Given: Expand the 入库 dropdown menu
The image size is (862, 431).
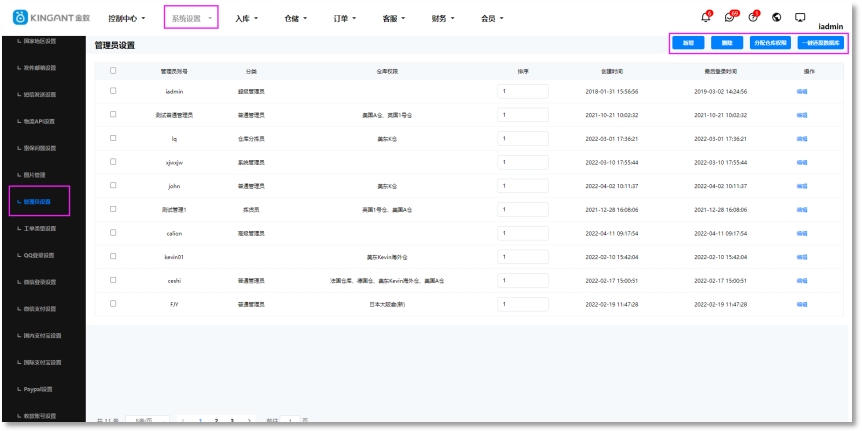Looking at the screenshot, I should point(246,18).
